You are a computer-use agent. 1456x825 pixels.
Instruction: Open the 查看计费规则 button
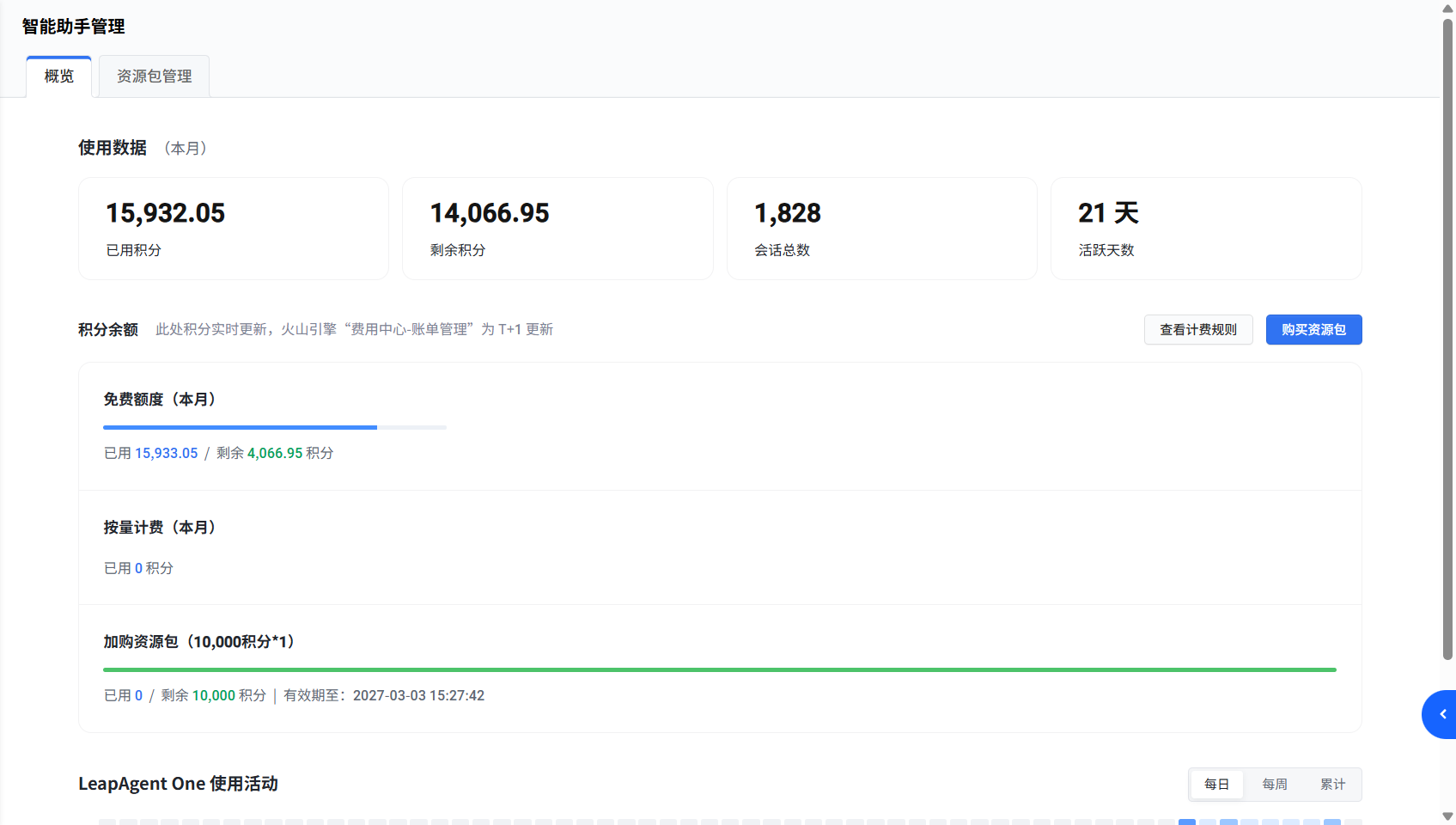pos(1198,330)
